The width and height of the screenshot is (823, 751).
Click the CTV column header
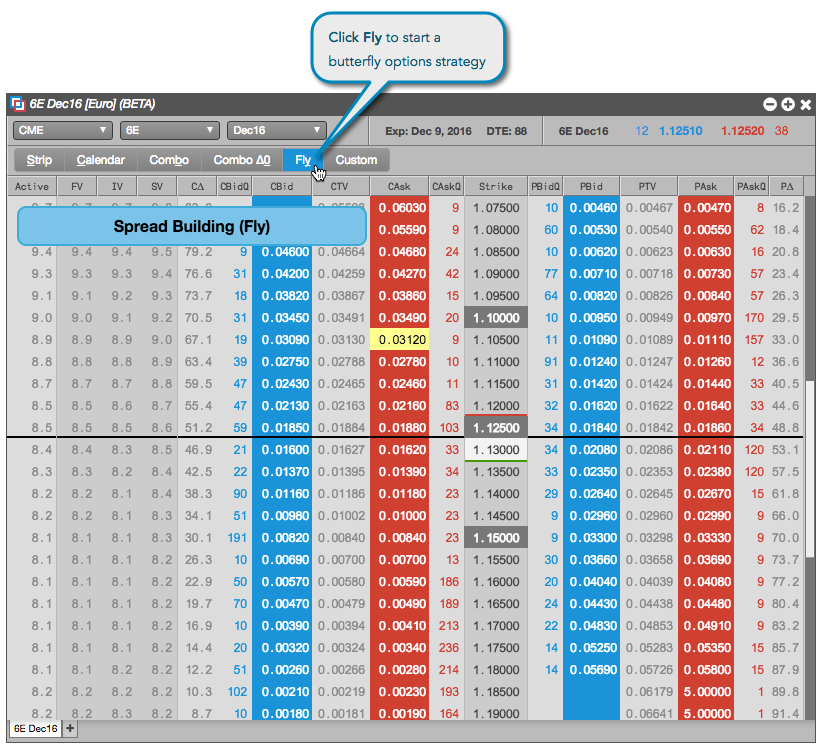(340, 186)
